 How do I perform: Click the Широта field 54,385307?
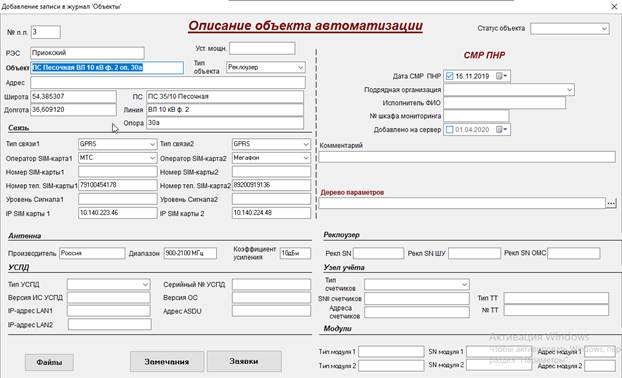pos(73,97)
